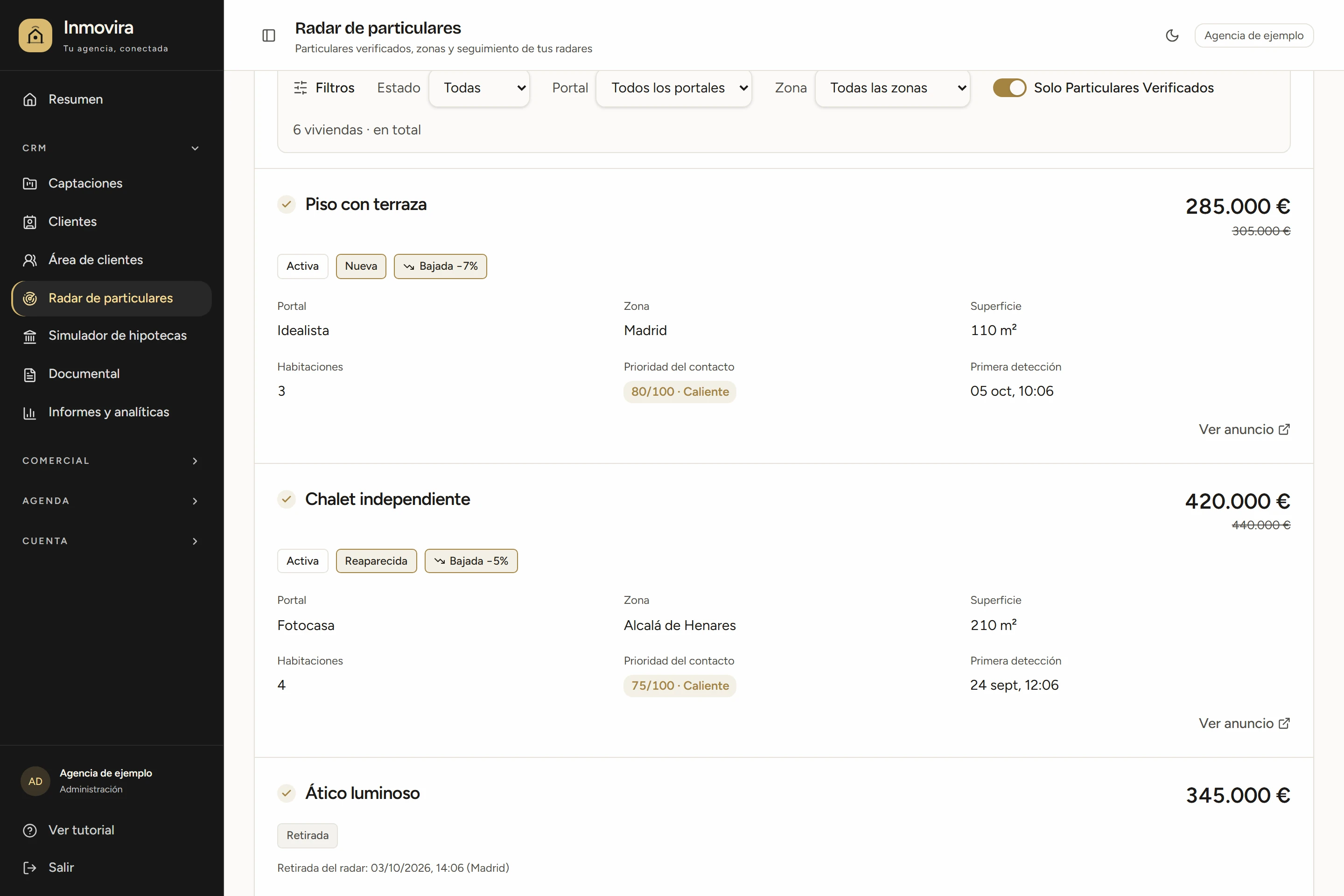This screenshot has width=1344, height=896.
Task: Open Ver anuncio link for Piso con terraza
Action: point(1244,429)
